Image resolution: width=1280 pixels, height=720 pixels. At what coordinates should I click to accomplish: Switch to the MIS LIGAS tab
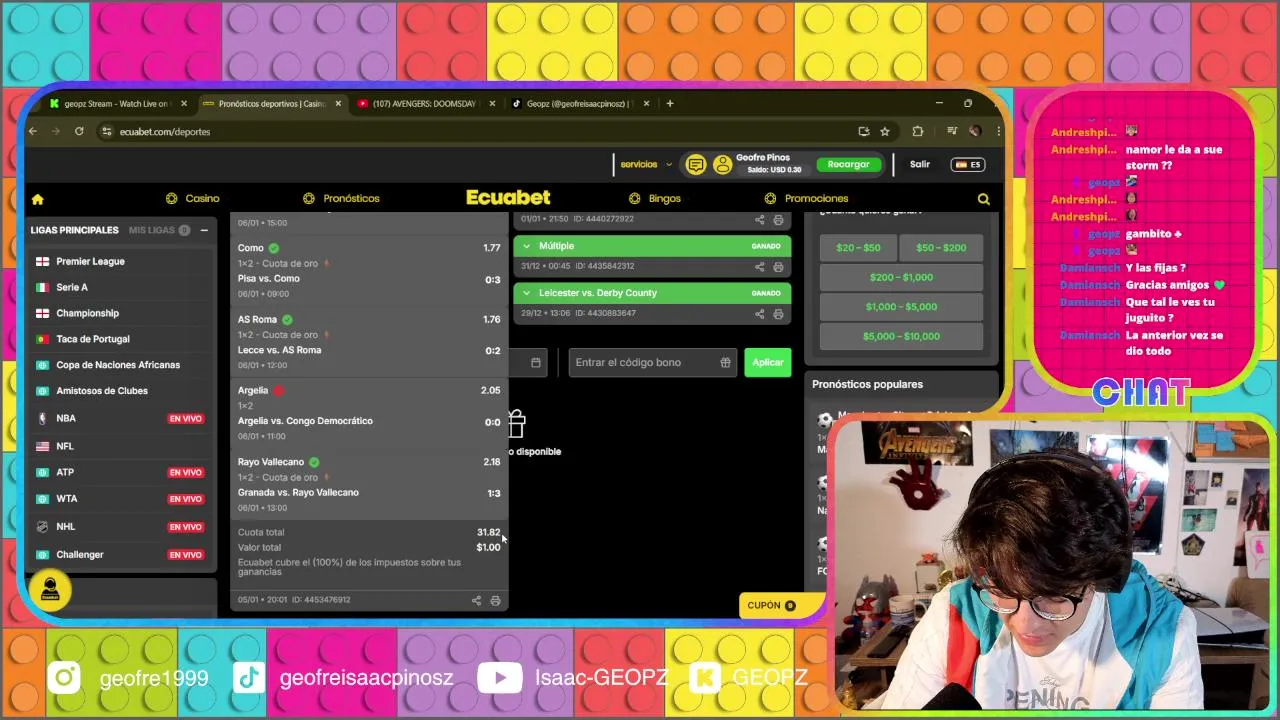159,230
